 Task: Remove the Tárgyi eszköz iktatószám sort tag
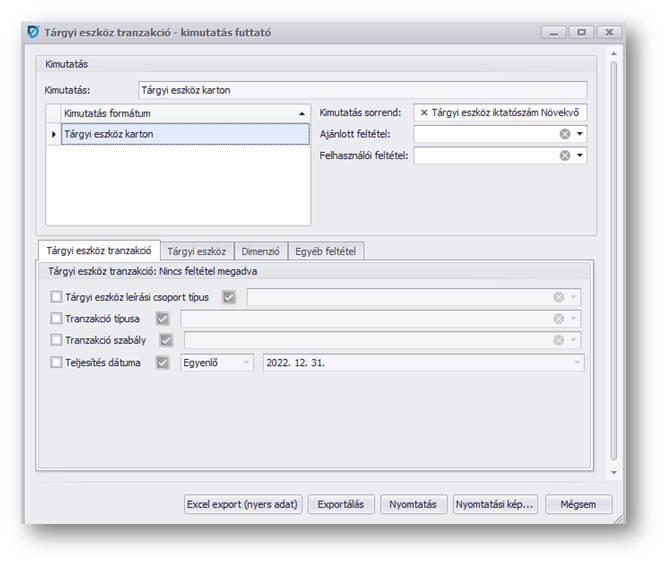pyautogui.click(x=424, y=113)
